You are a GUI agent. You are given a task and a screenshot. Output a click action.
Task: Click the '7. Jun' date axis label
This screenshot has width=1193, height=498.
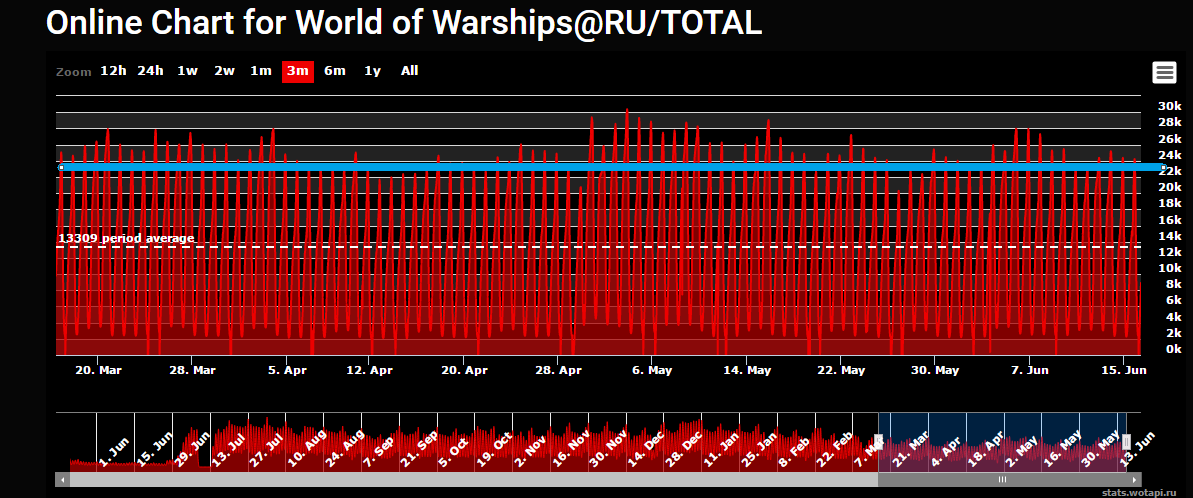click(x=1029, y=370)
